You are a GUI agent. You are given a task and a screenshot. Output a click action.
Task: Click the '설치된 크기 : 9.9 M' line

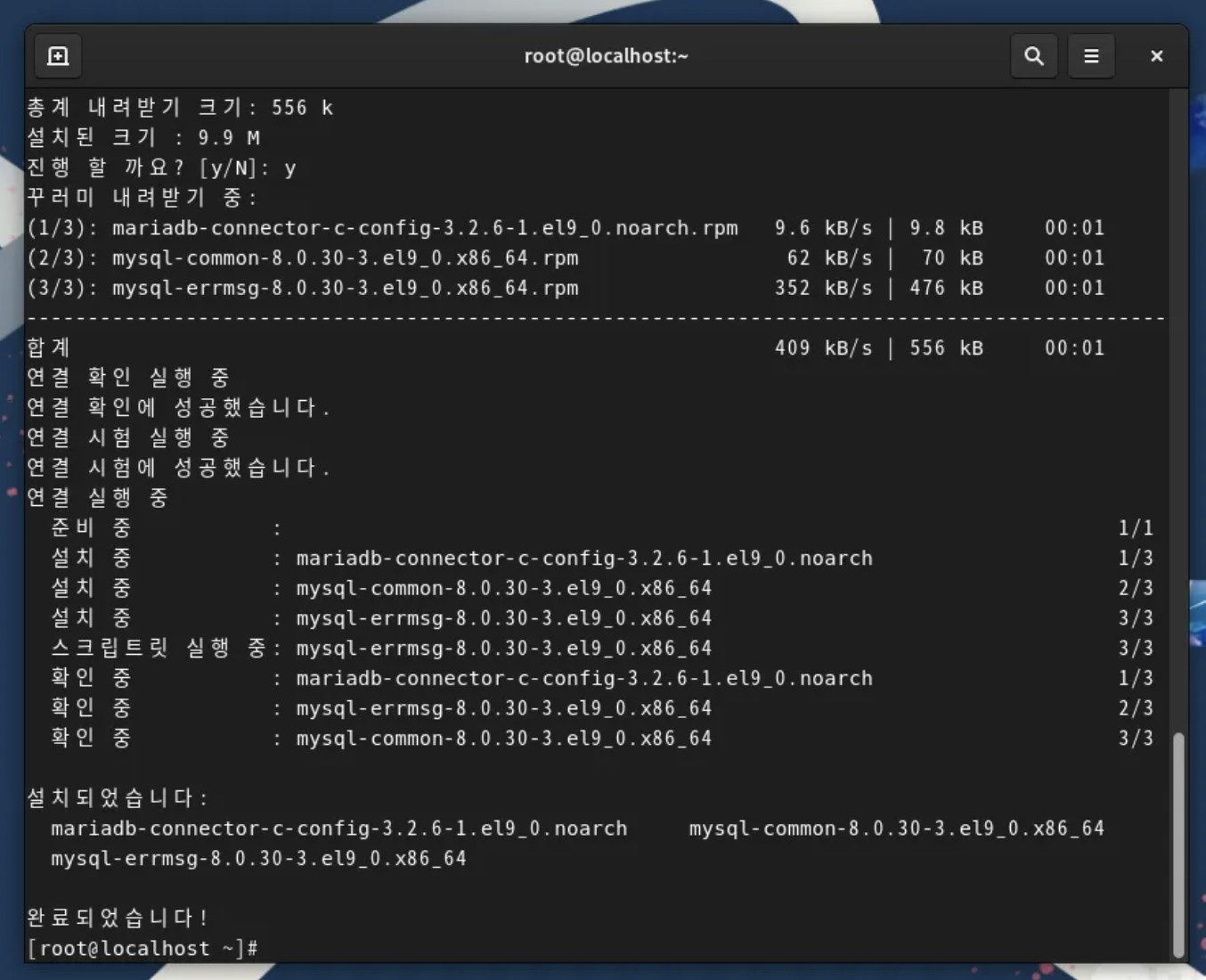click(143, 138)
